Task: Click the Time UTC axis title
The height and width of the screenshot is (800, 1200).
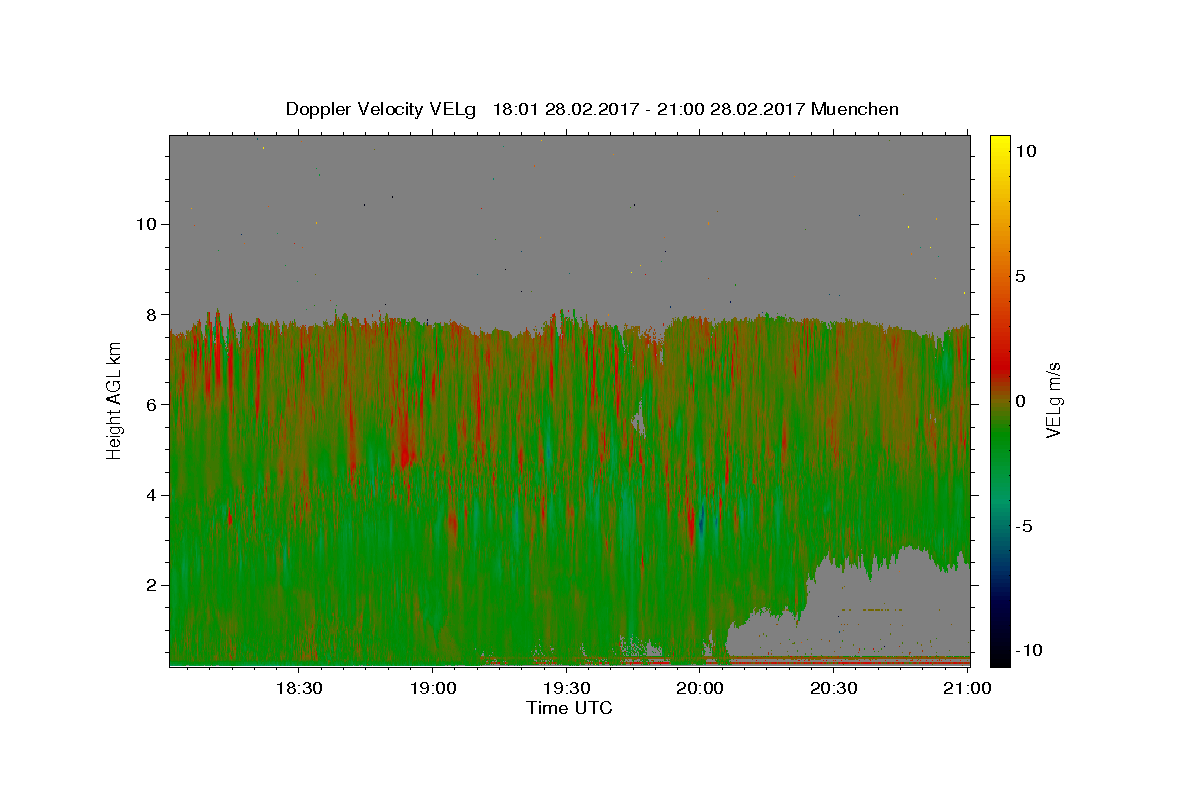Action: click(569, 708)
